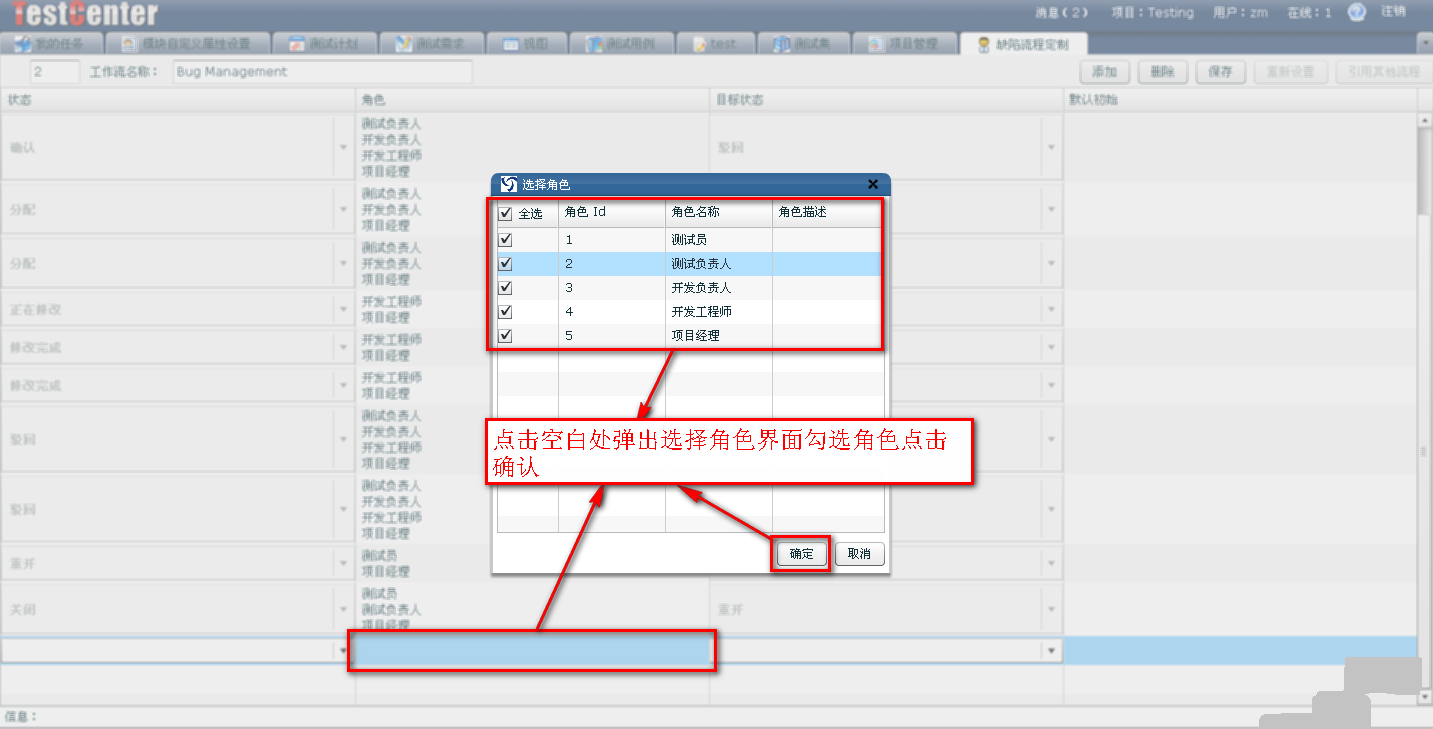Log out via 注销
The image size is (1433, 729).
(1393, 12)
